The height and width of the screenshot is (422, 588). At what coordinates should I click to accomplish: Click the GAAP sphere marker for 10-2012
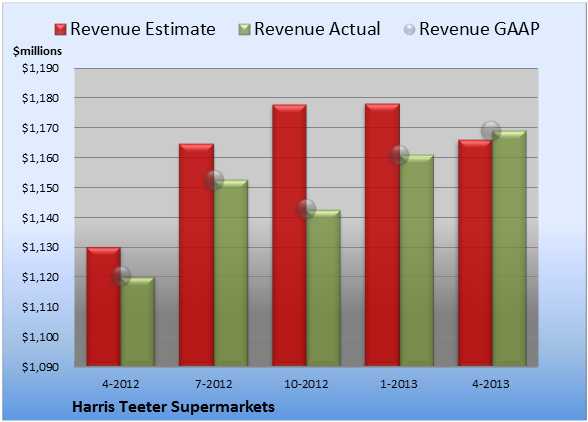tap(306, 209)
